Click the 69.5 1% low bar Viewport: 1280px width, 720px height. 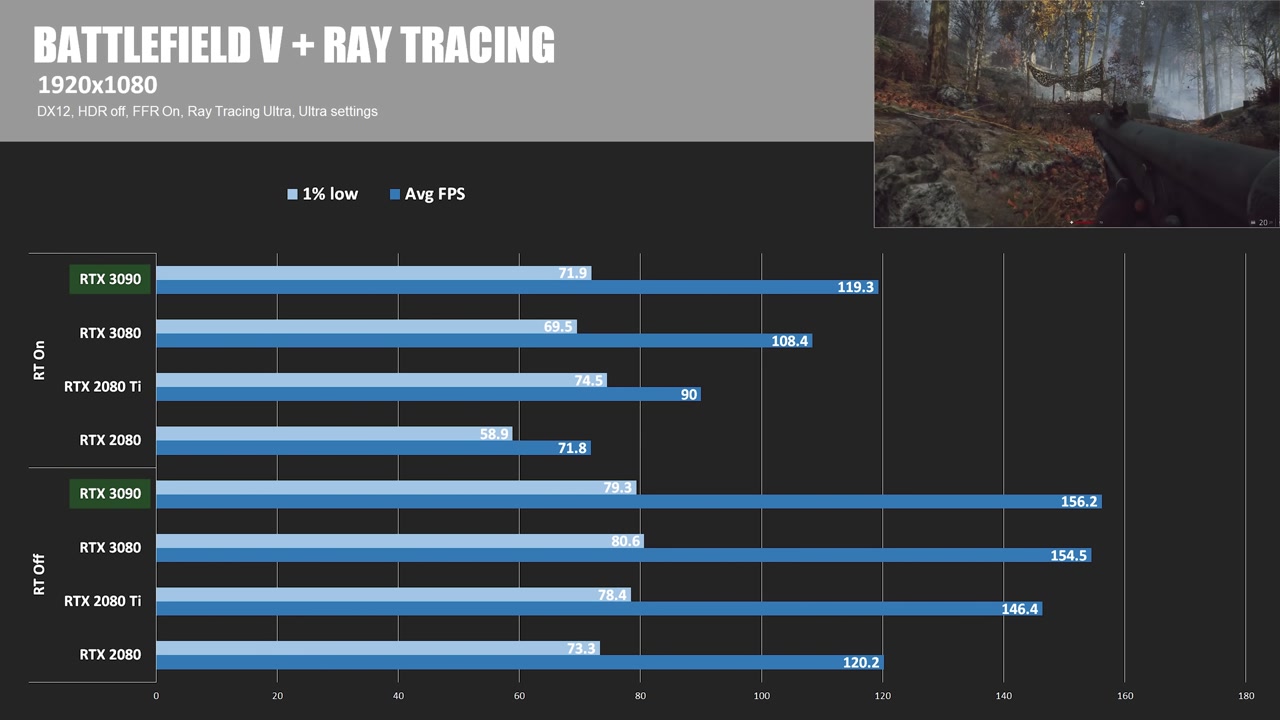tap(366, 327)
